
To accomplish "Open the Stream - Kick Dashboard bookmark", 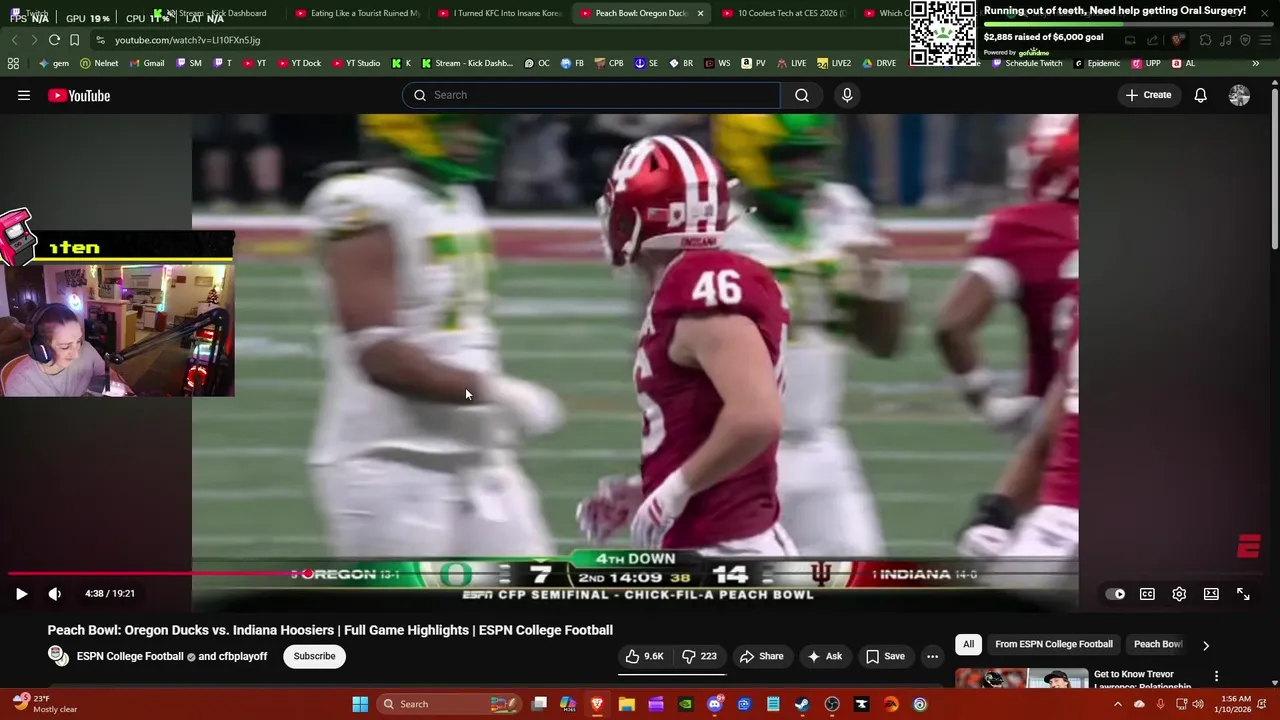I will [467, 63].
